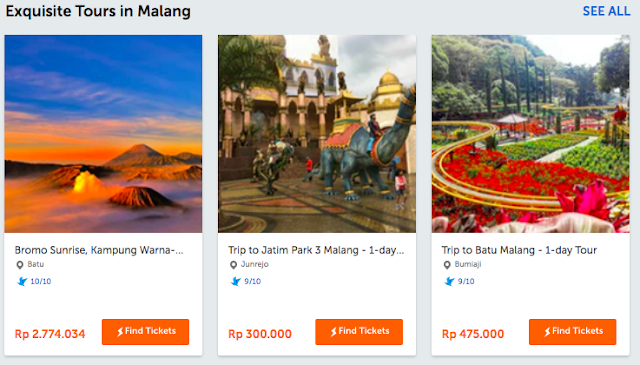The image size is (640, 365).
Task: Select the location pin icon beside Batu
Action: pyautogui.click(x=20, y=265)
